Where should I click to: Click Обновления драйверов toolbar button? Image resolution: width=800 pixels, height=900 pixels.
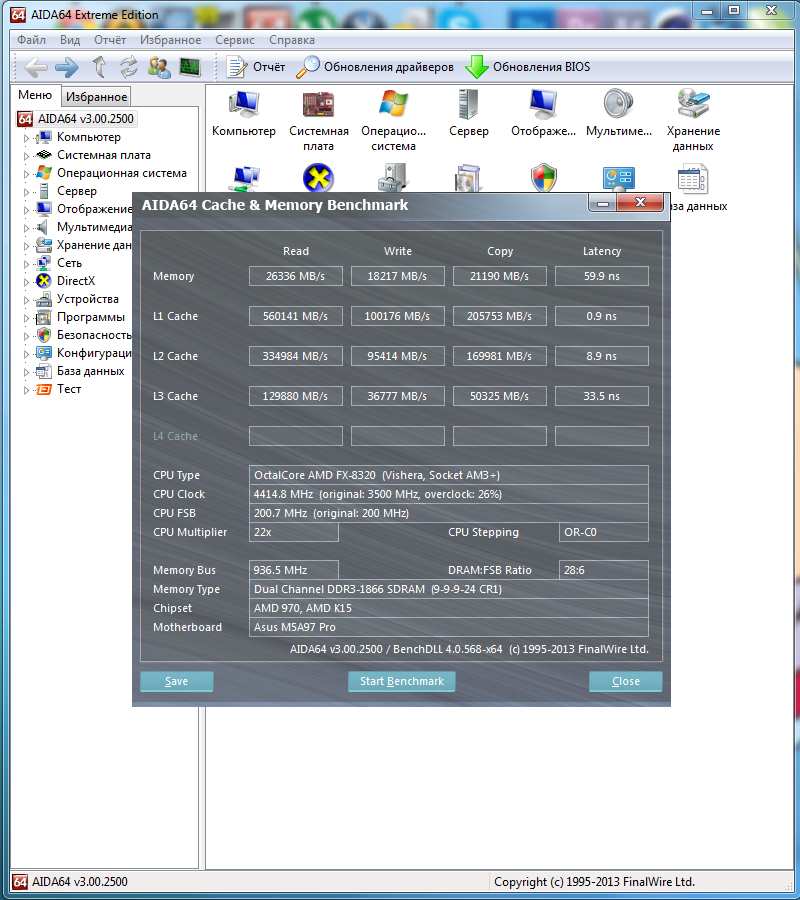pos(375,67)
